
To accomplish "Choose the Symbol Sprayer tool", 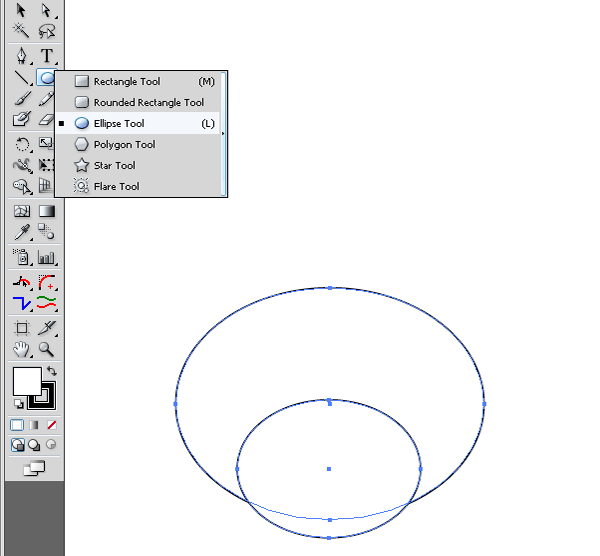I will click(x=22, y=257).
